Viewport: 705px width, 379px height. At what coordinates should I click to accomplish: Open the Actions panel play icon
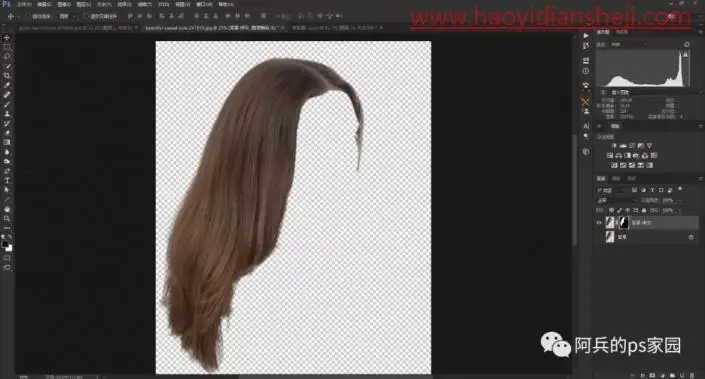point(585,36)
